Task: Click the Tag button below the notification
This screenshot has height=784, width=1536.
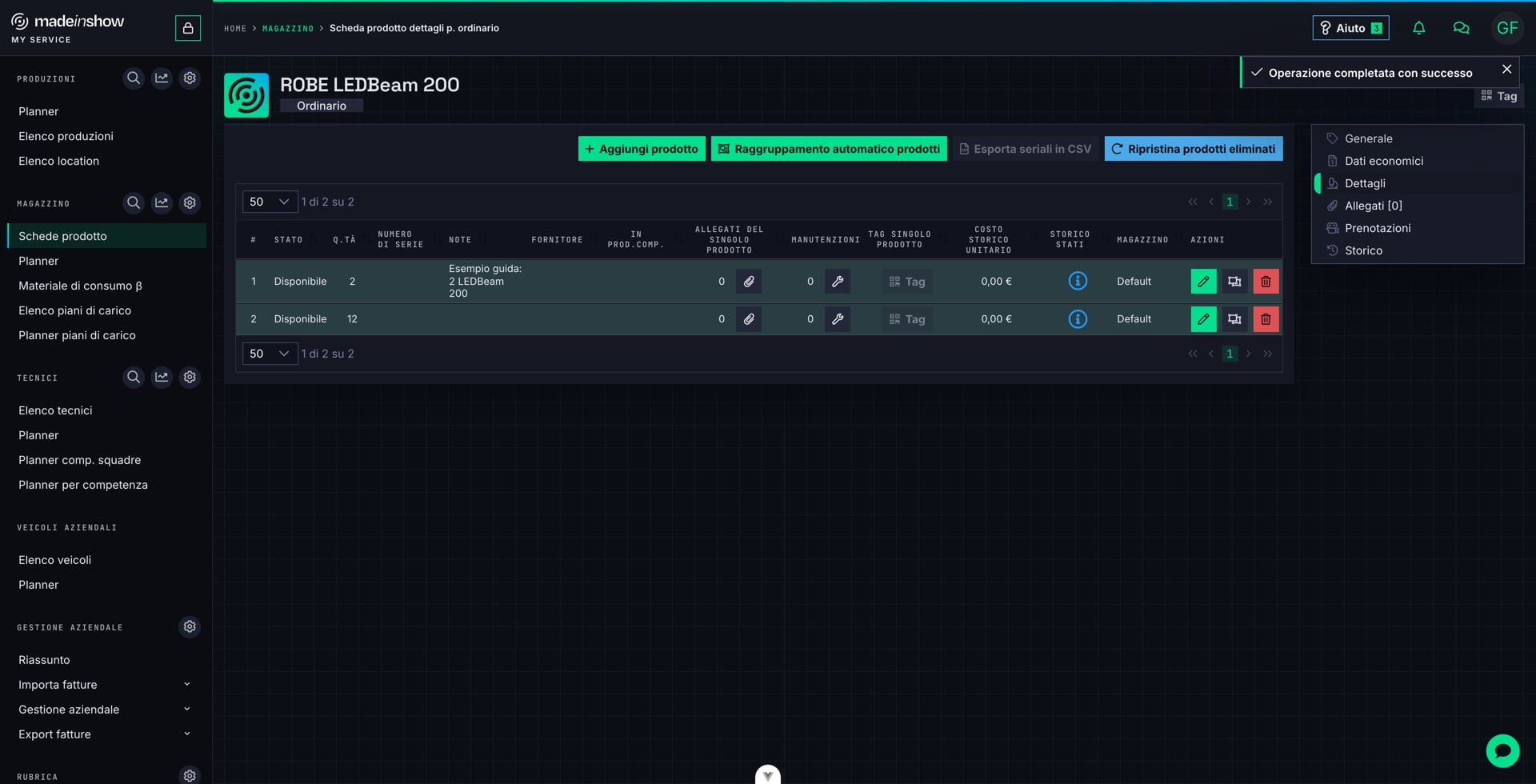Action: [x=1499, y=96]
